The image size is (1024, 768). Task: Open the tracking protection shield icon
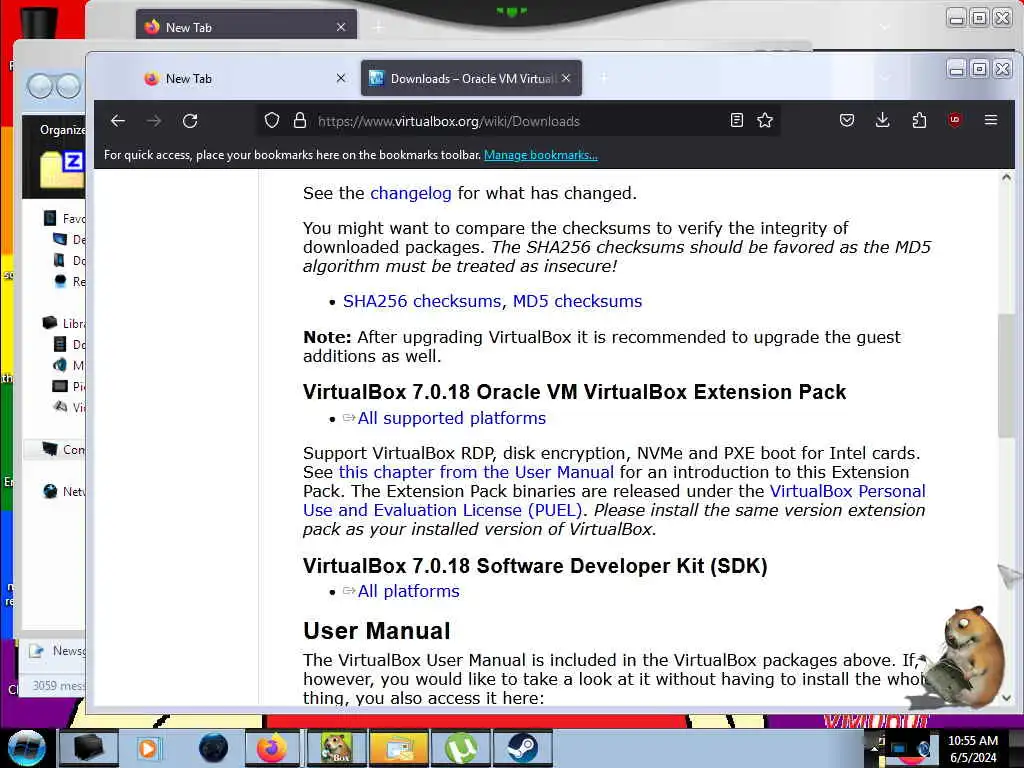(272, 121)
